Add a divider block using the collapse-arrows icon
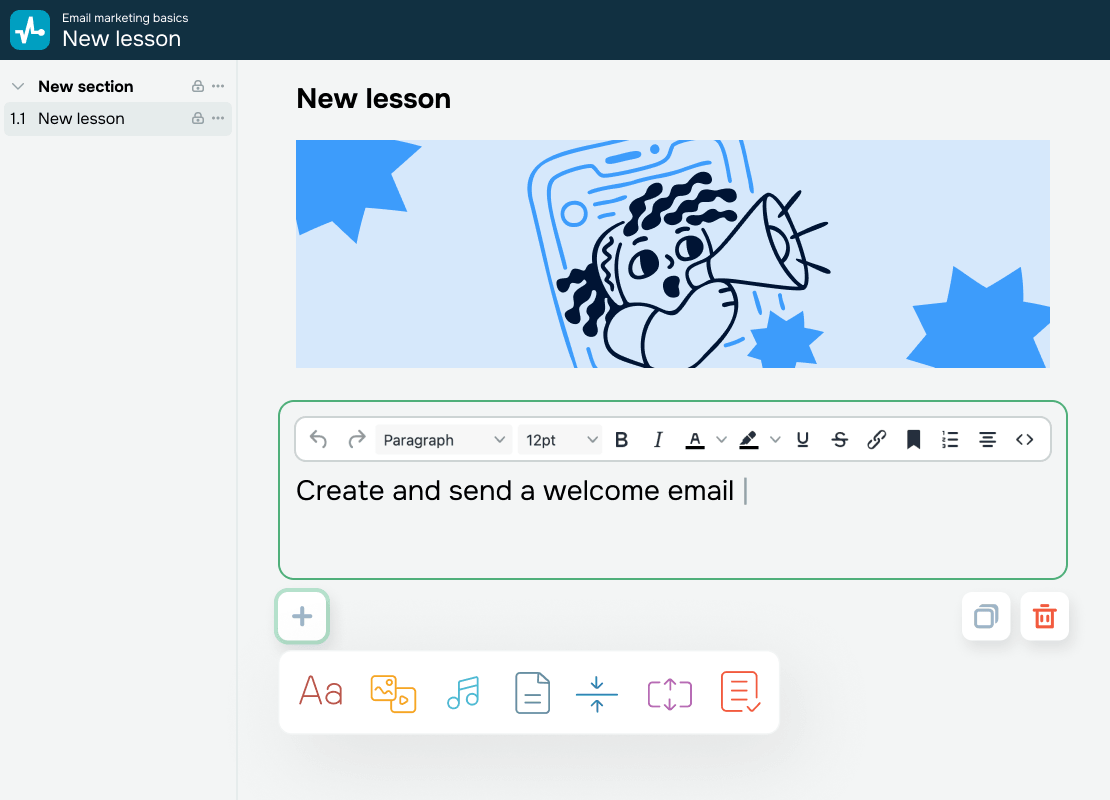This screenshot has height=800, width=1110. [x=597, y=692]
